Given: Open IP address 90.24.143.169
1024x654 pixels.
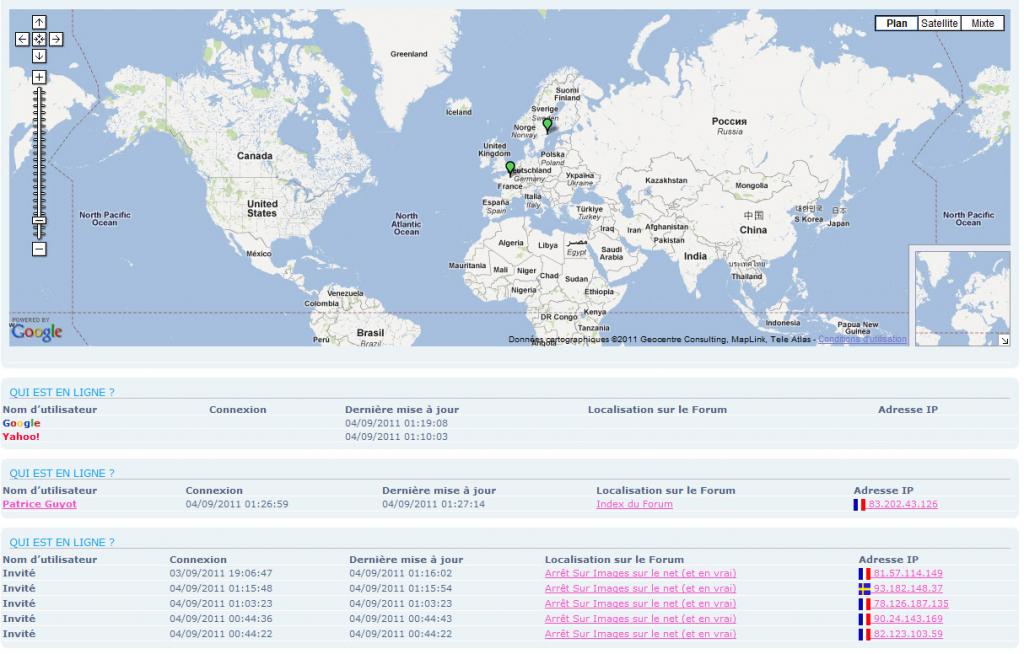Looking at the screenshot, I should click(x=908, y=619).
